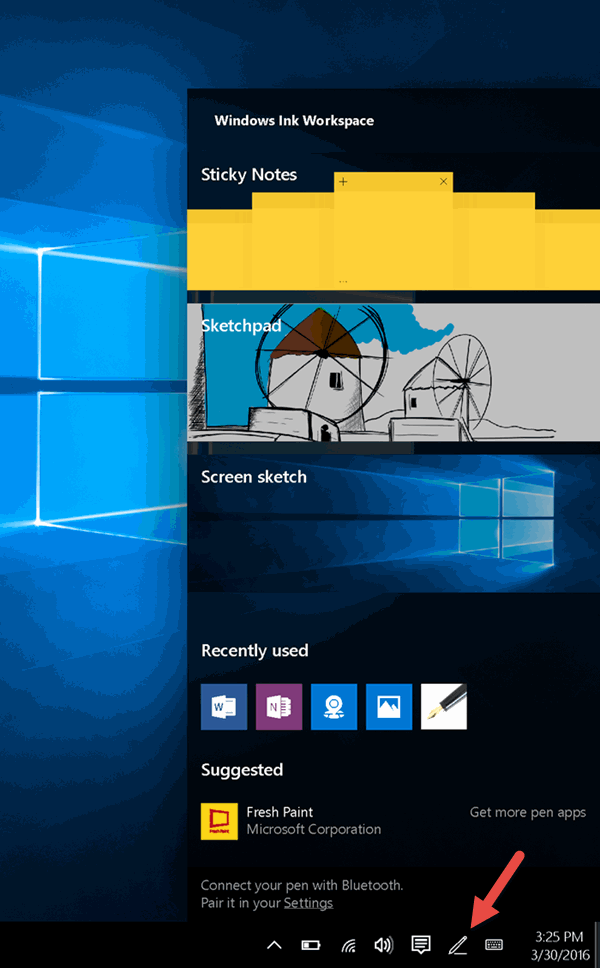Add a new sticky note with plus
This screenshot has width=600, height=968.
[x=343, y=182]
